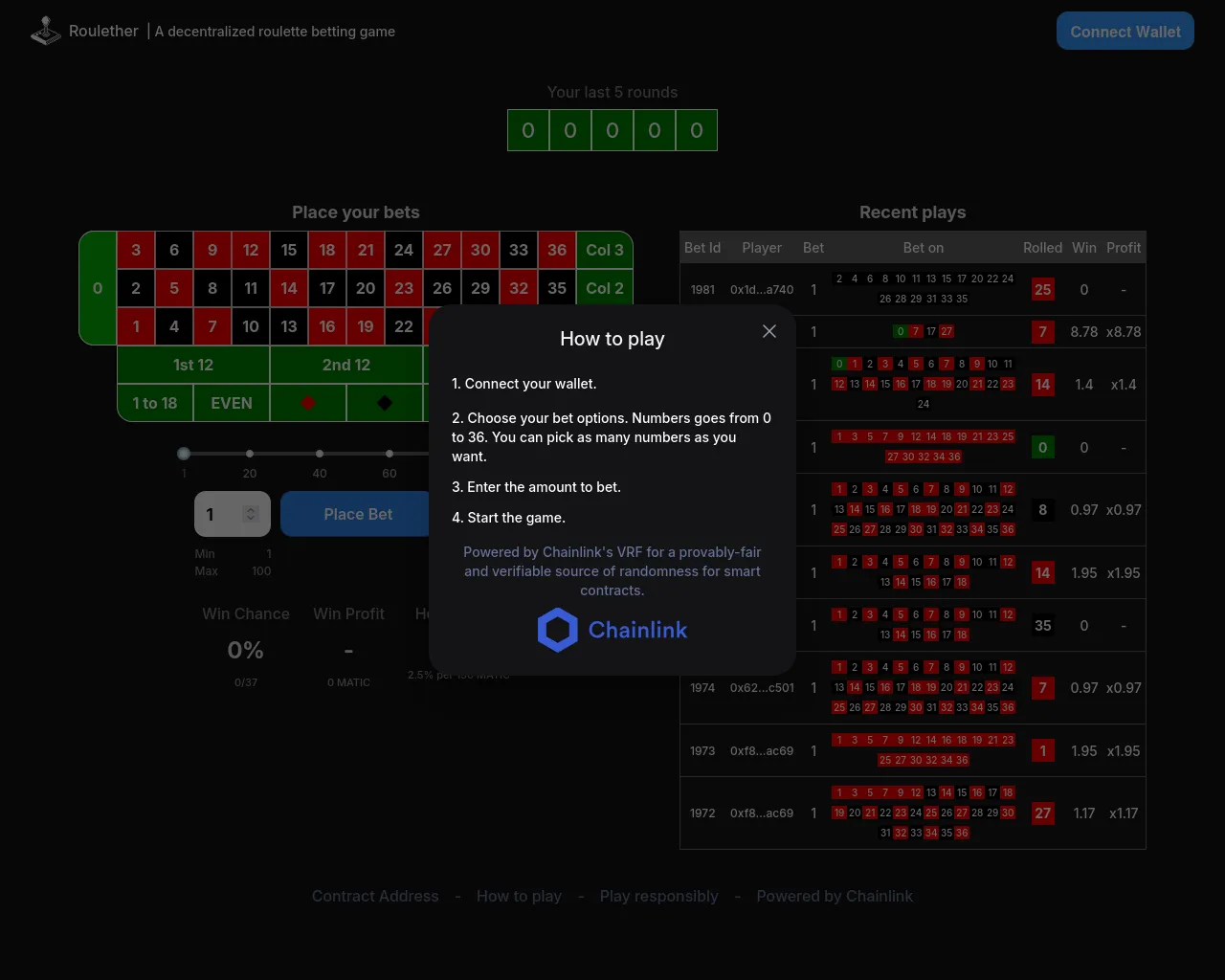Select number 19 on the roulette board

click(366, 326)
